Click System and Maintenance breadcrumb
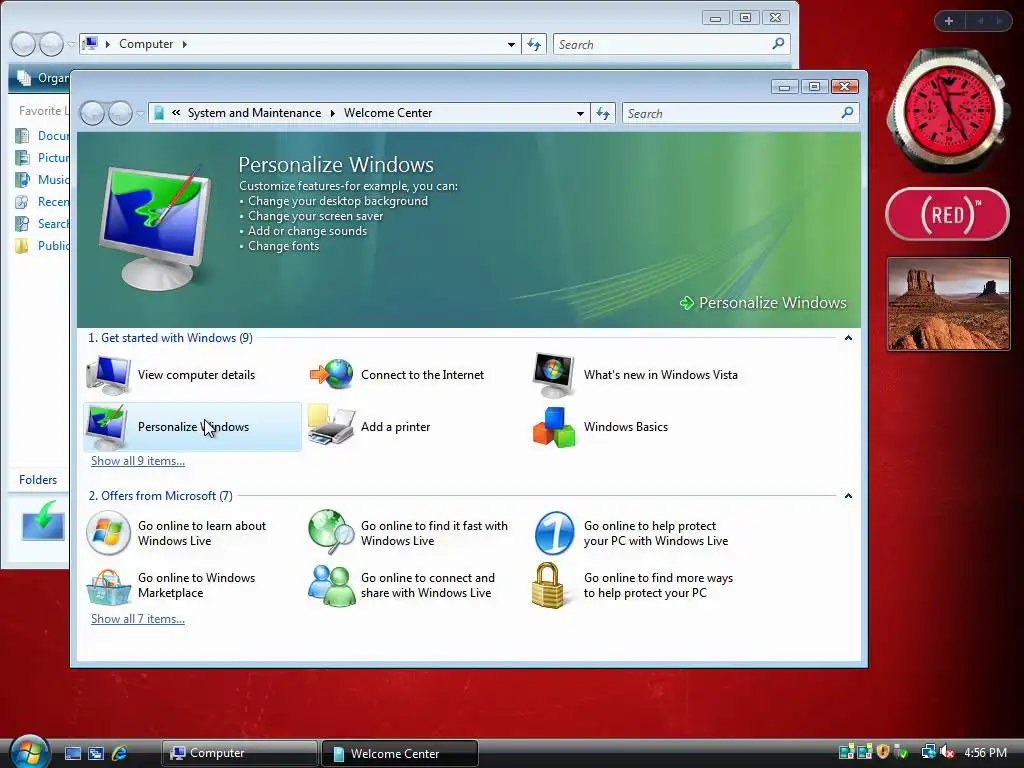Viewport: 1024px width, 768px height. pos(254,113)
